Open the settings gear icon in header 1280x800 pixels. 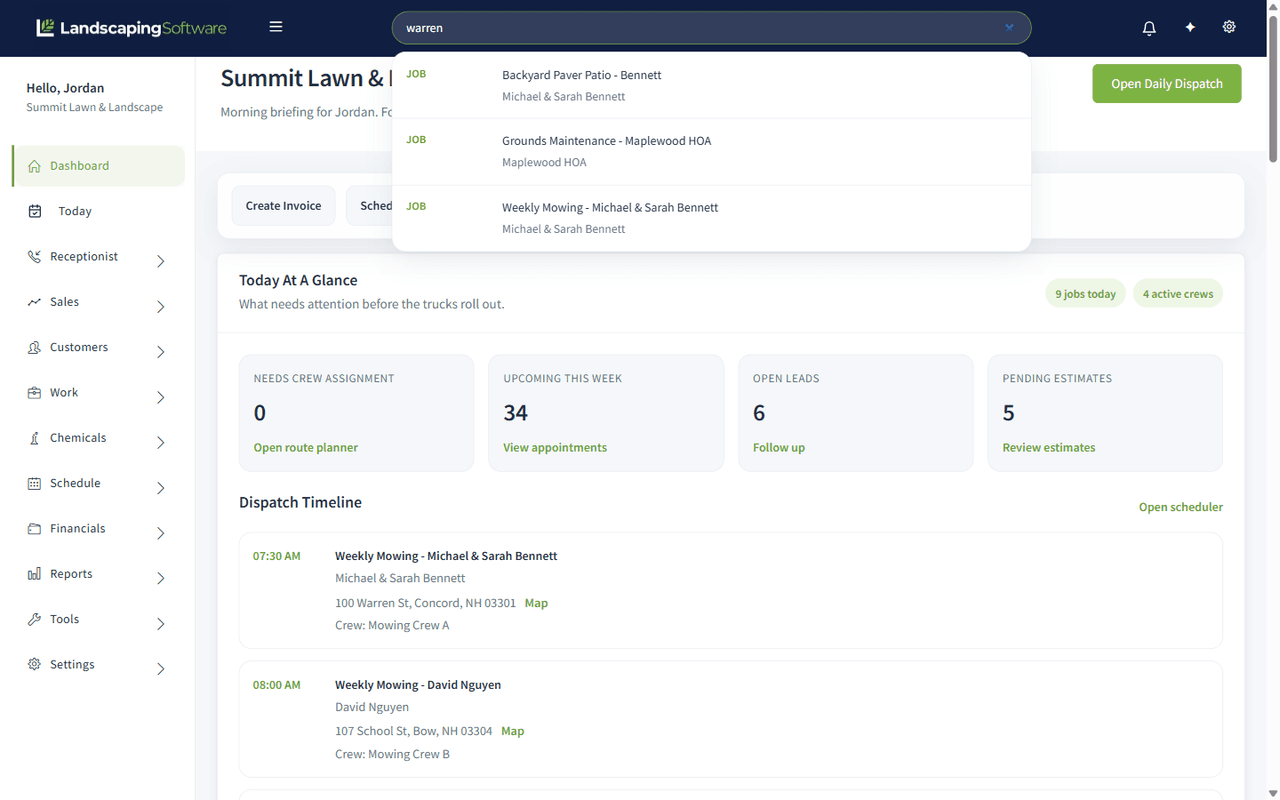pyautogui.click(x=1229, y=27)
